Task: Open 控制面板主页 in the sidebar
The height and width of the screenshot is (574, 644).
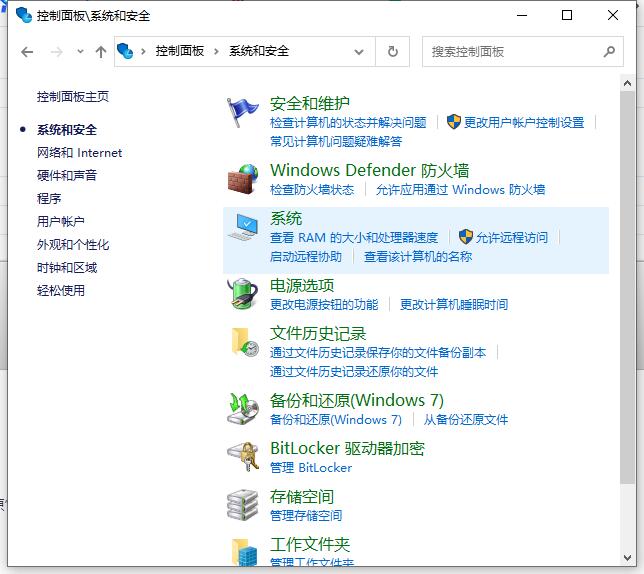Action: [x=73, y=96]
